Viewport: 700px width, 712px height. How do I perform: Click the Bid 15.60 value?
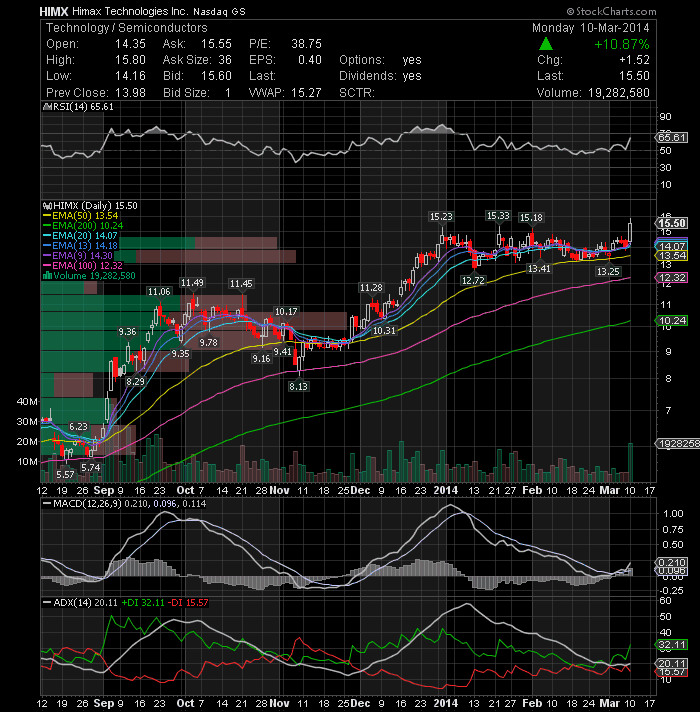point(216,76)
